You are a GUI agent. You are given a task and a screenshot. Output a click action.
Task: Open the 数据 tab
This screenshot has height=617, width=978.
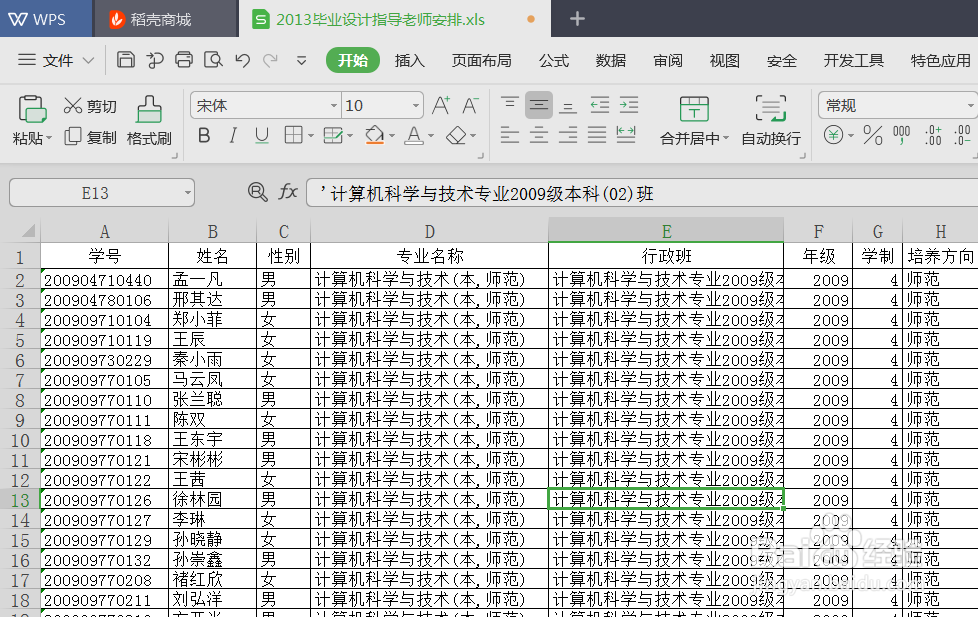611,61
